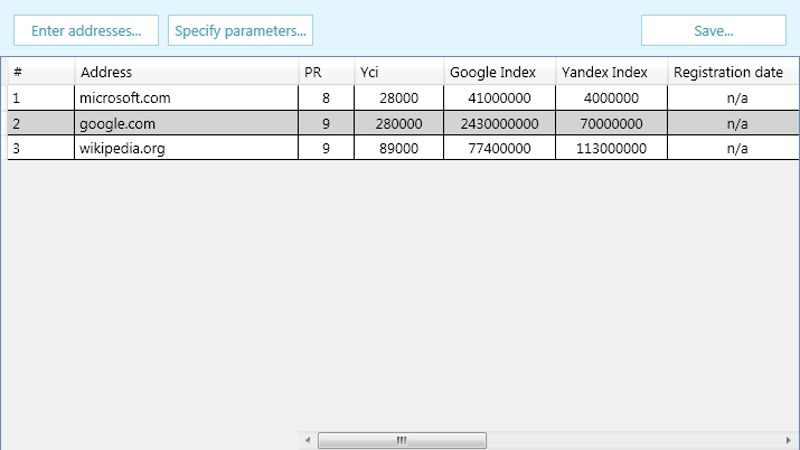Click Yandex Index value 113000000

point(611,148)
